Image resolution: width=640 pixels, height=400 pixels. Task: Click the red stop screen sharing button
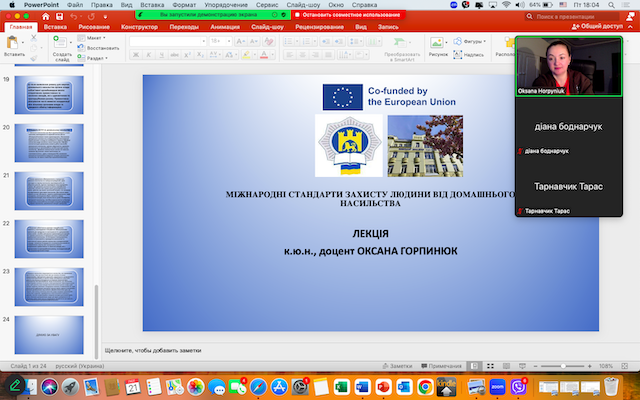(349, 15)
